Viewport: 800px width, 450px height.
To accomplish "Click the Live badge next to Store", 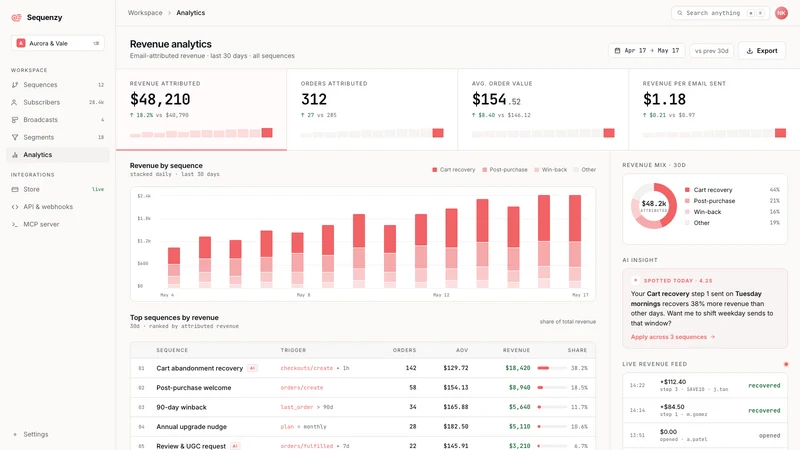I will 98,189.
